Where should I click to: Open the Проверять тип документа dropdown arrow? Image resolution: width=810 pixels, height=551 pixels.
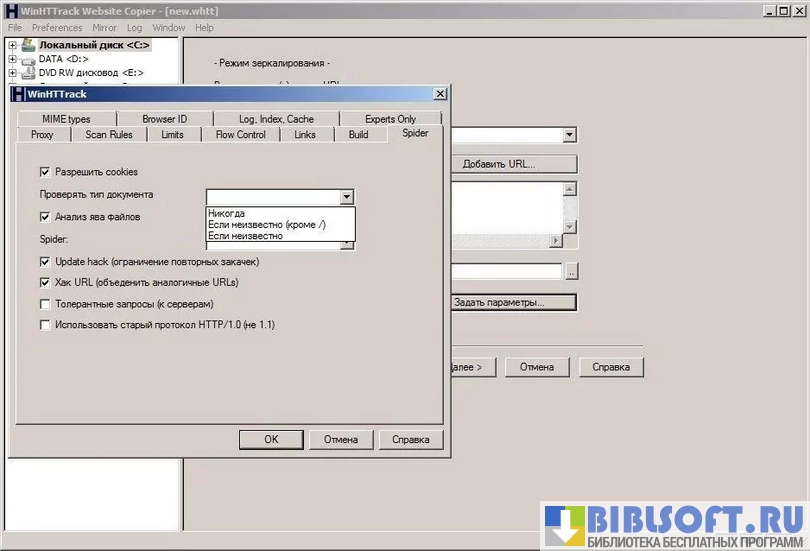346,198
